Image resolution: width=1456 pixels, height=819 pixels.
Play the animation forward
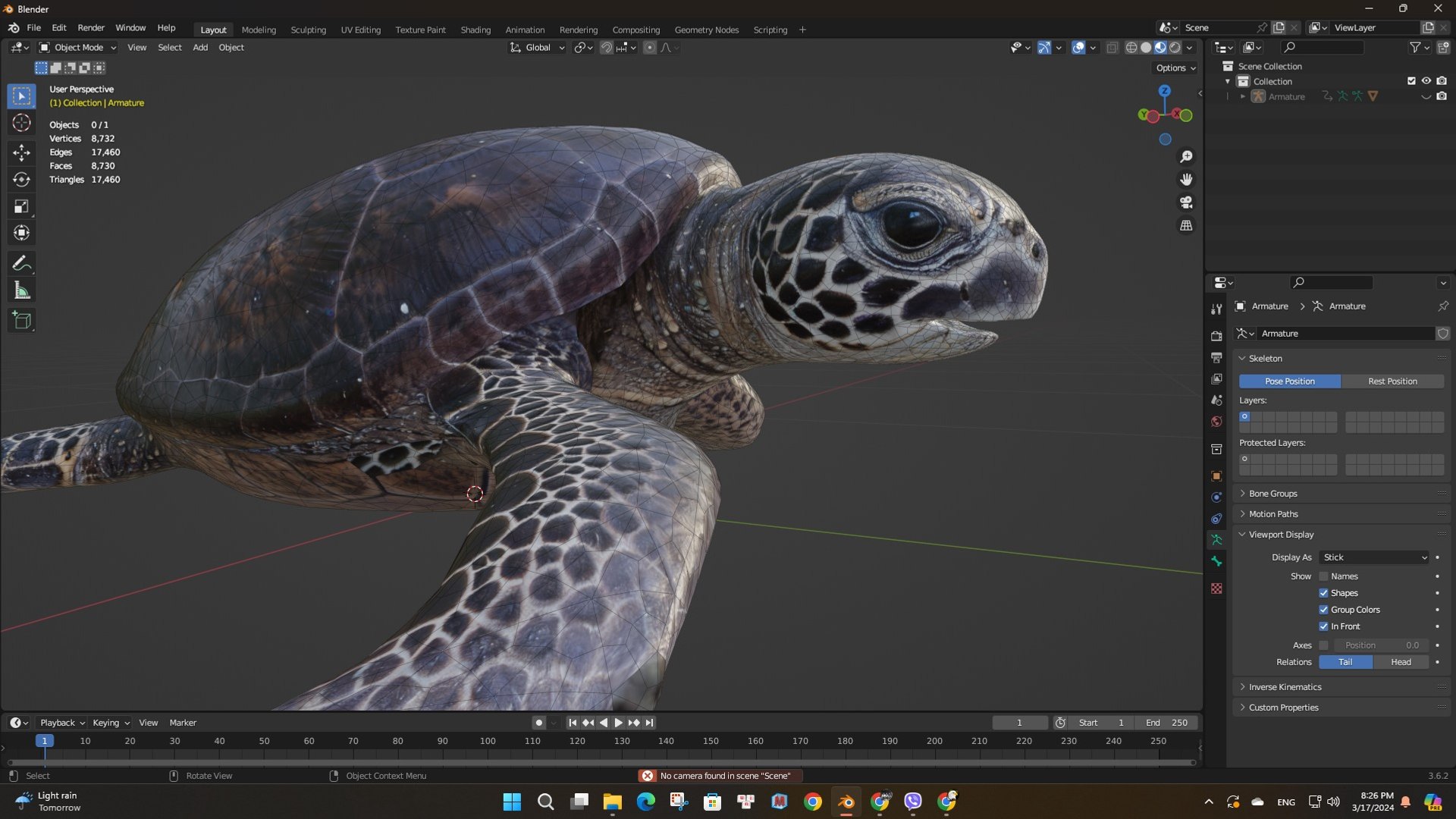click(x=619, y=723)
